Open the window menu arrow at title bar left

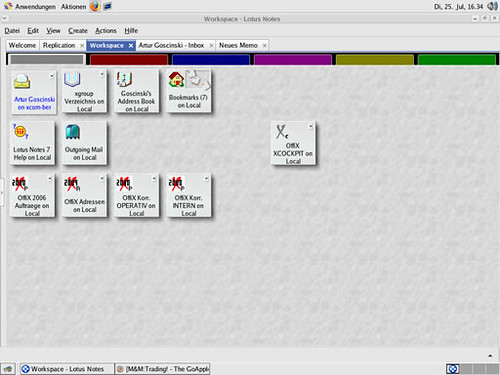tap(4, 18)
